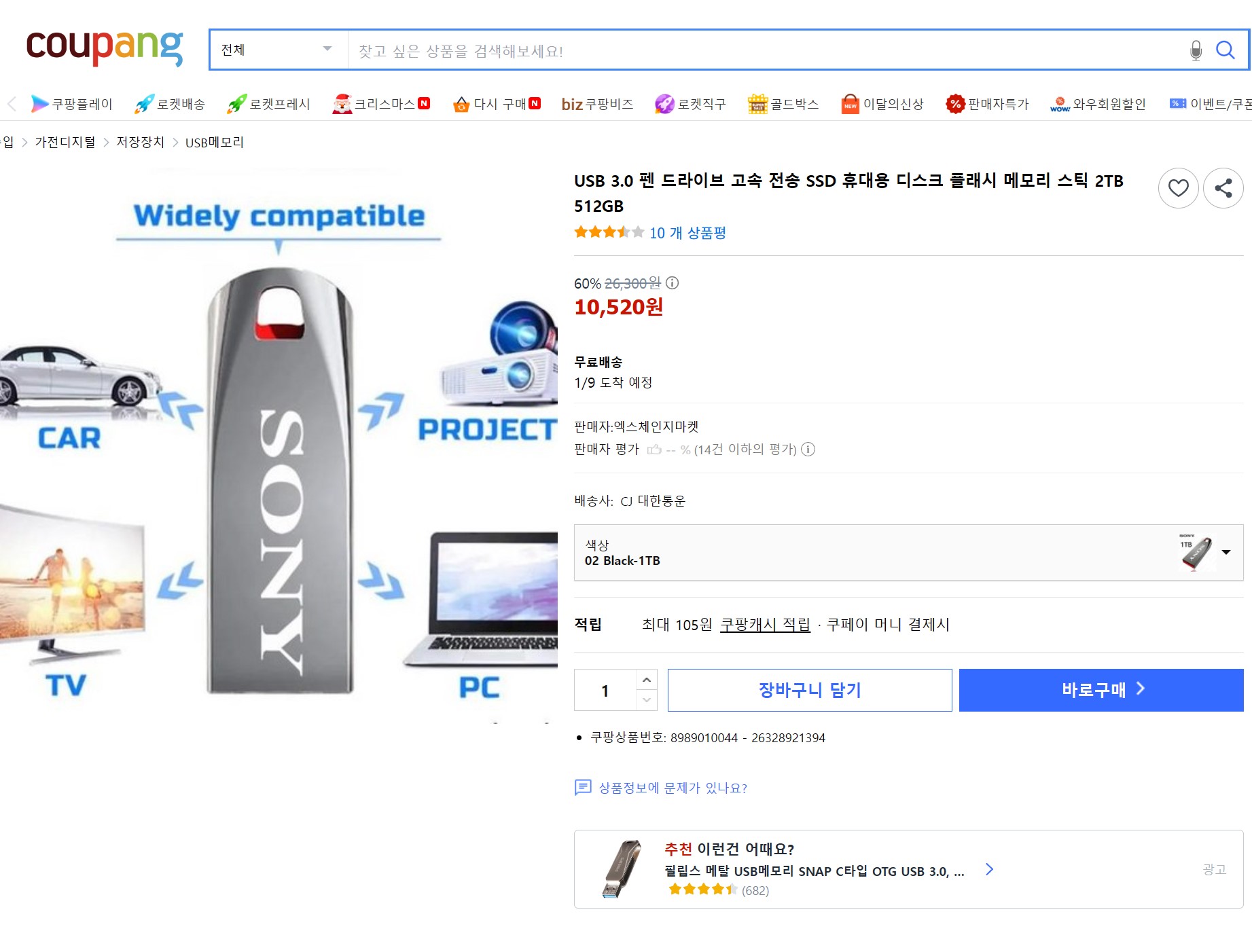Open the 골드박스 deals section
This screenshot has width=1252, height=952.
click(x=783, y=104)
